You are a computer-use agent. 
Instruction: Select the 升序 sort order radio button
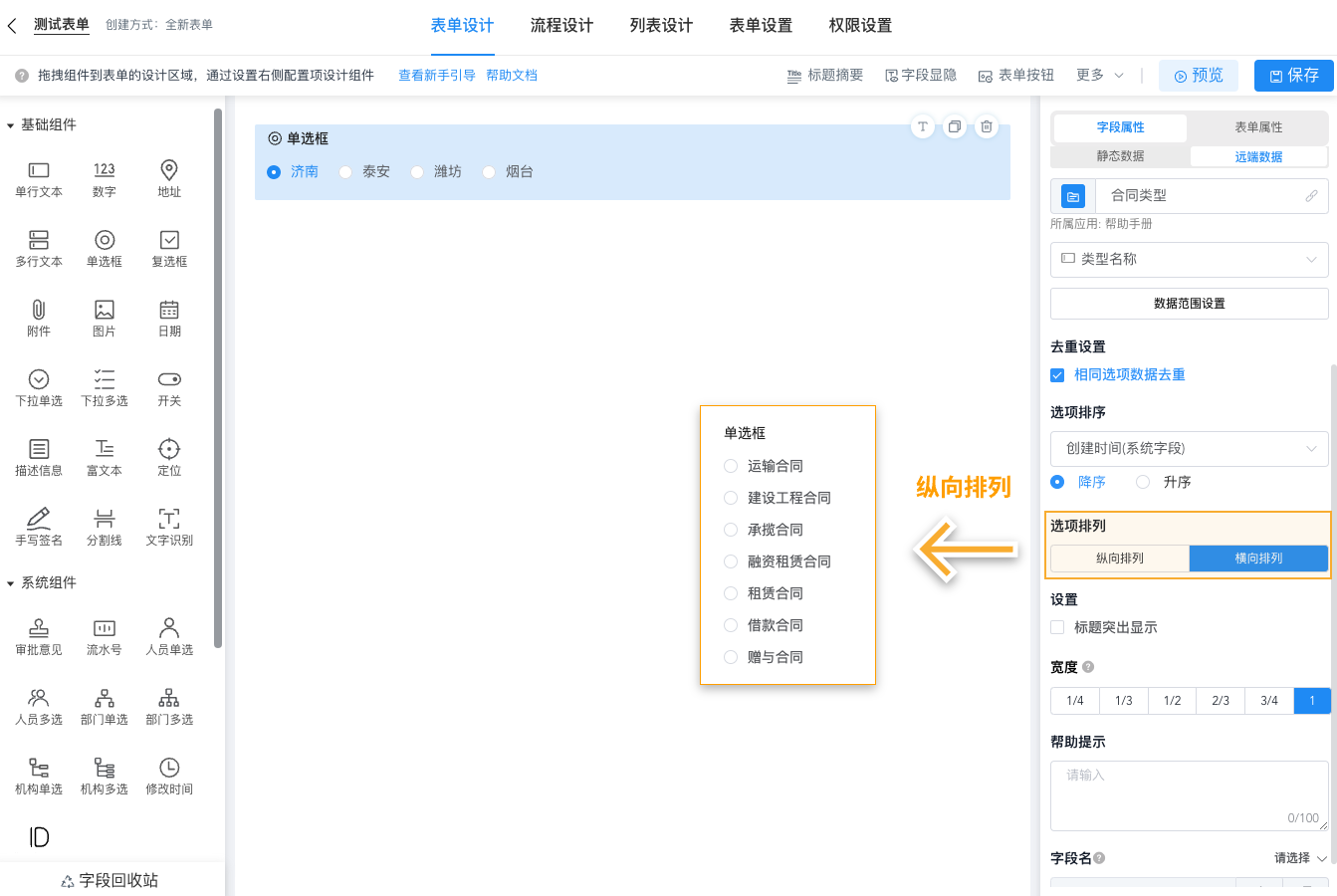click(1142, 482)
